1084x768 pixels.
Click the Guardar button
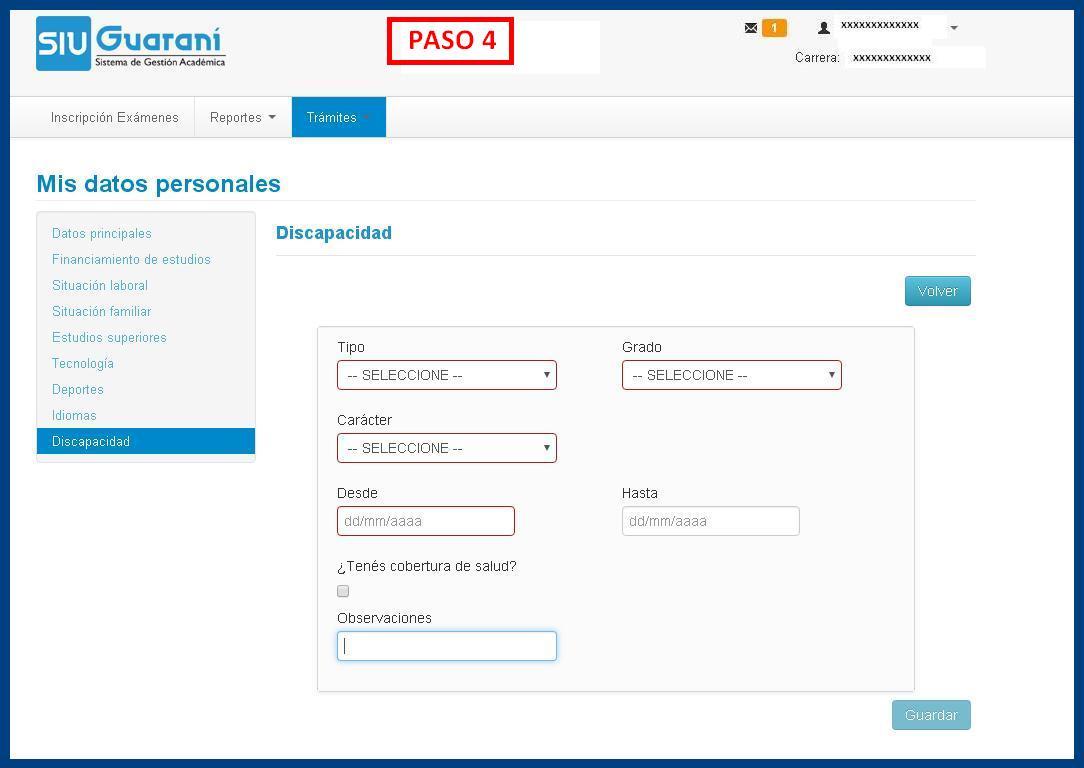coord(931,715)
